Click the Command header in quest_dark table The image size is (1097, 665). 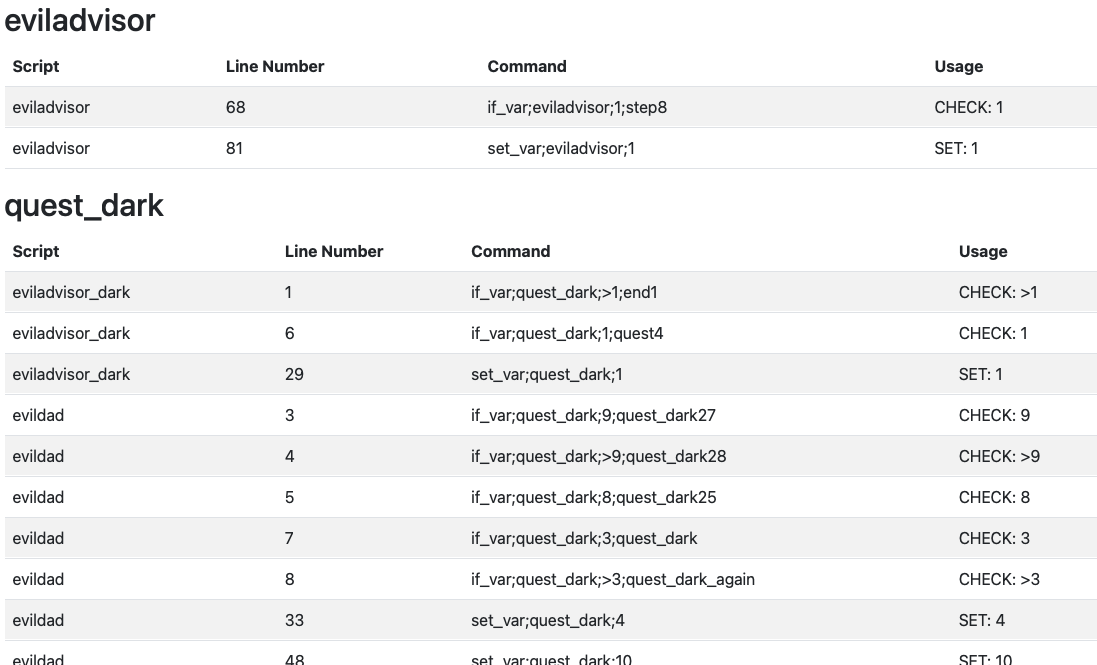510,252
